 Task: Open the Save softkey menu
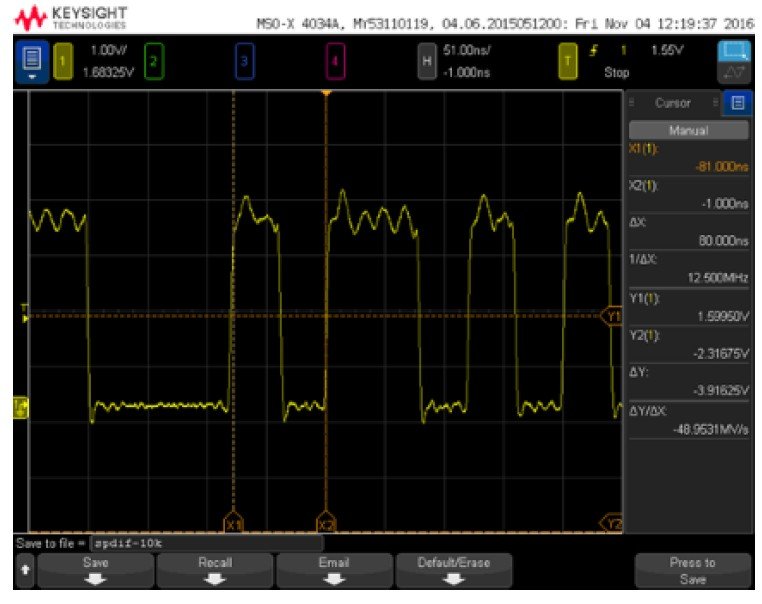coord(96,571)
